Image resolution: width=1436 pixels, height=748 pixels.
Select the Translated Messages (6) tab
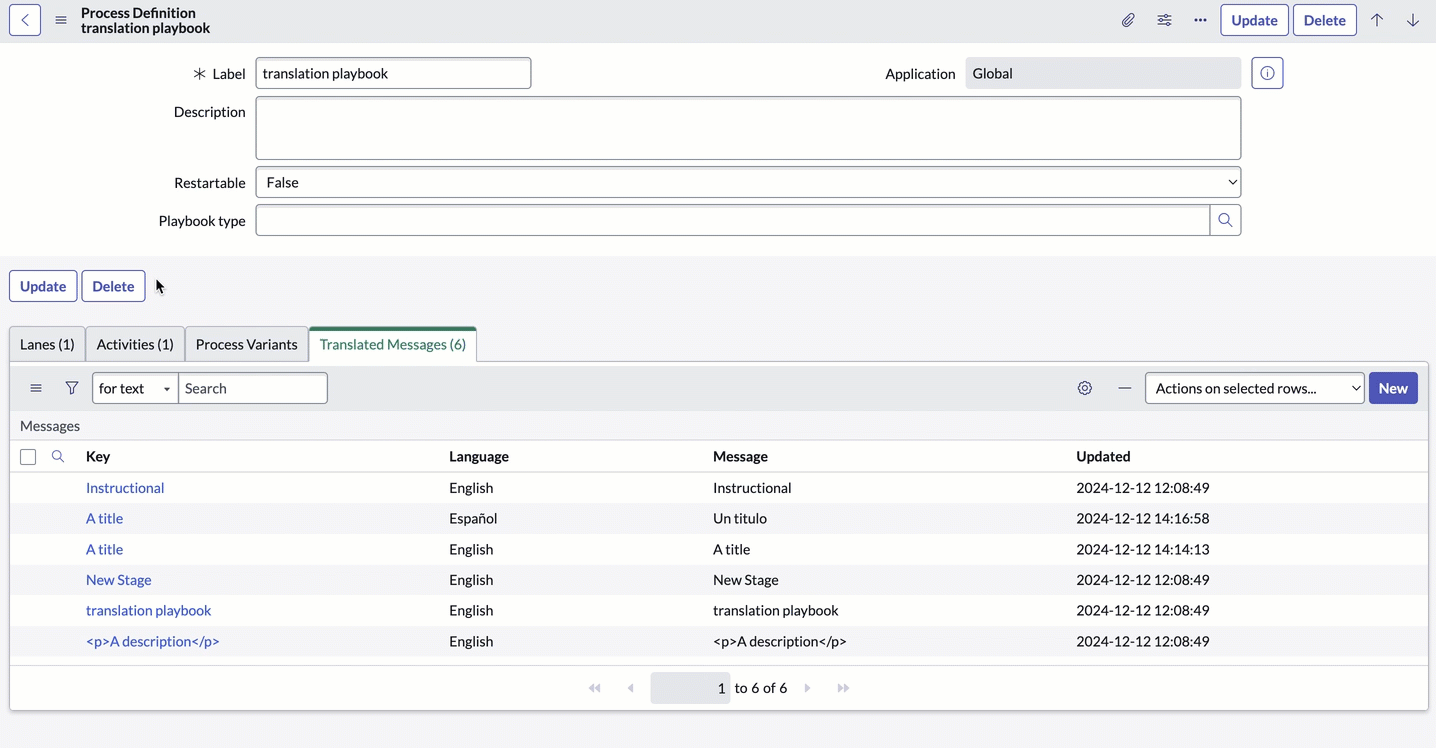[393, 344]
